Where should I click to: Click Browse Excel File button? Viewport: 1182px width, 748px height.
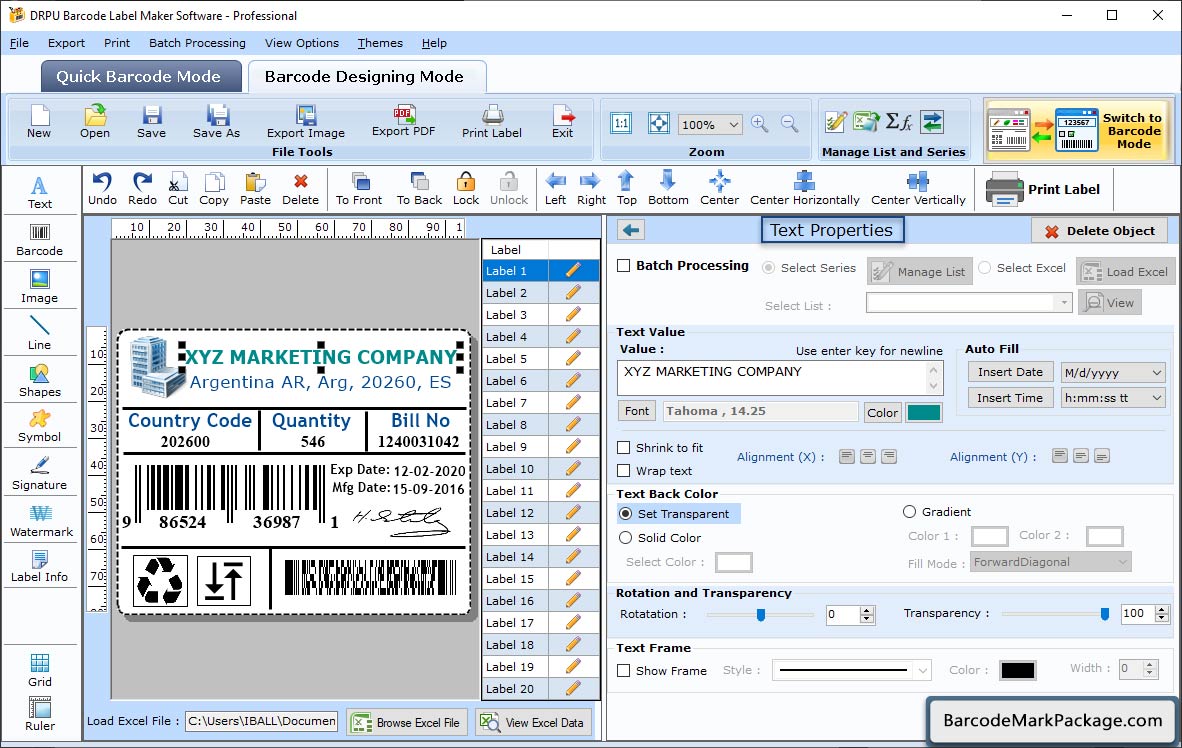pos(407,722)
